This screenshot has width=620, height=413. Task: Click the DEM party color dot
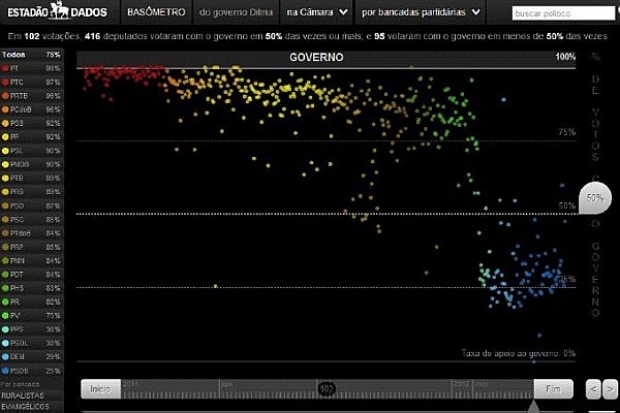pos(6,355)
